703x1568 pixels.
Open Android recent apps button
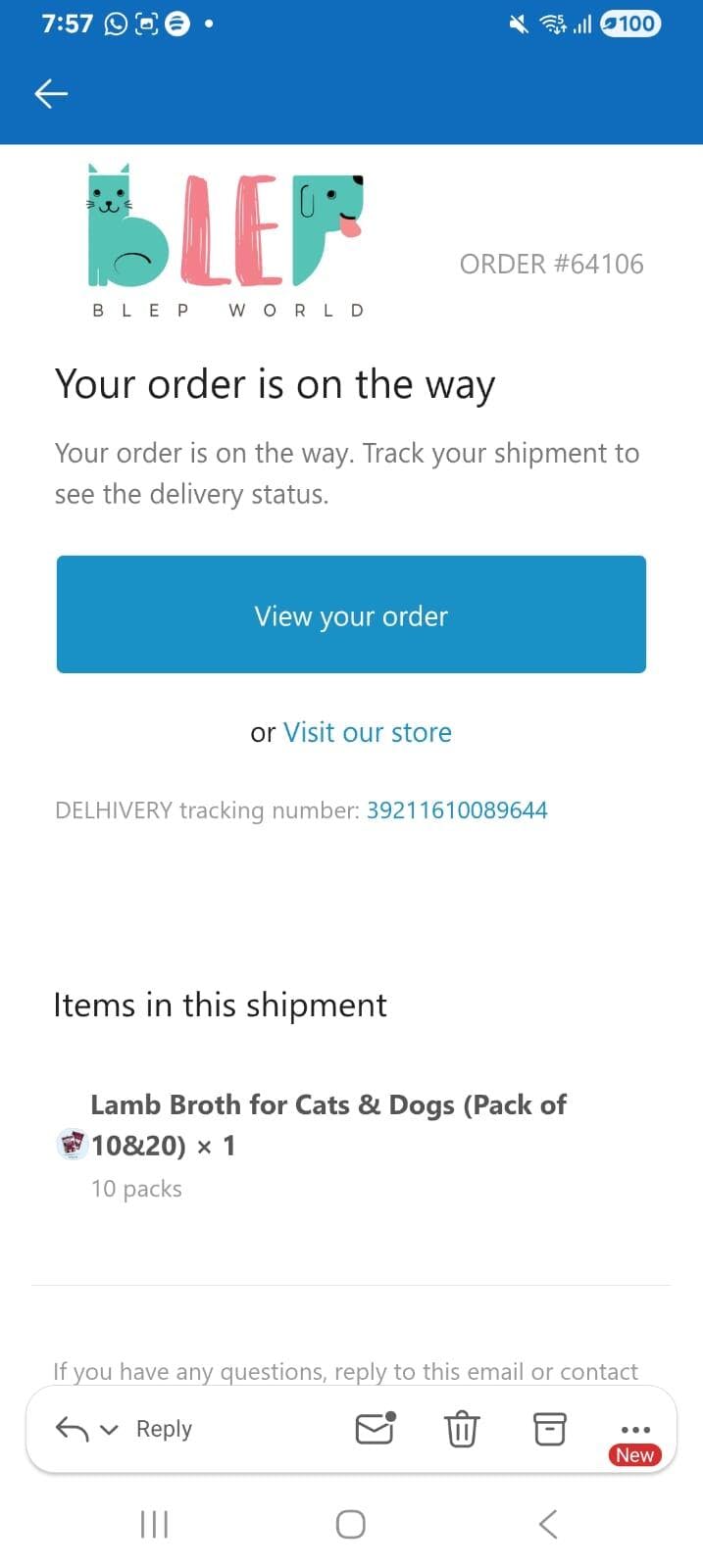click(x=154, y=1524)
